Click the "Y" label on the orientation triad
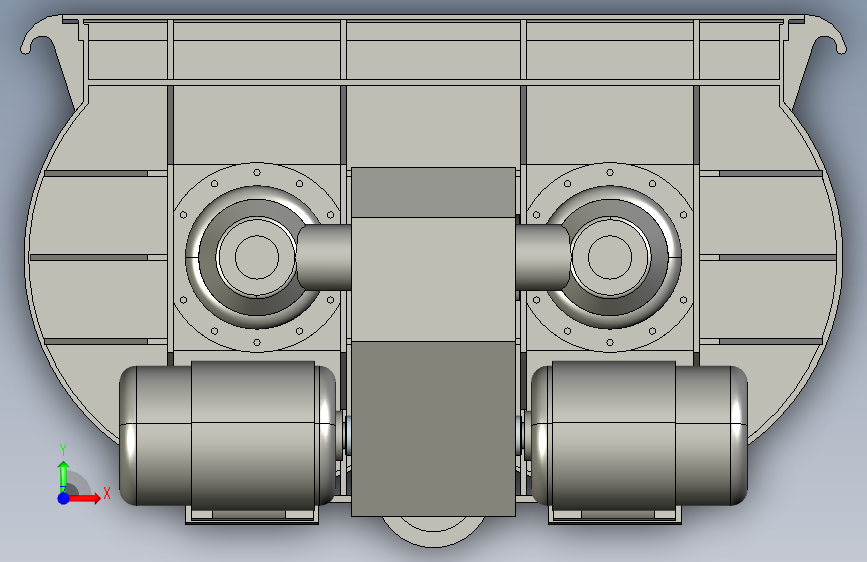 click(x=63, y=450)
